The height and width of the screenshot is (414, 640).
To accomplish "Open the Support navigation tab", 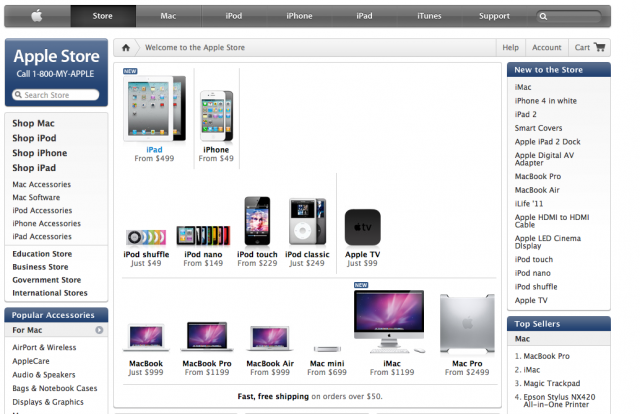I will [494, 16].
